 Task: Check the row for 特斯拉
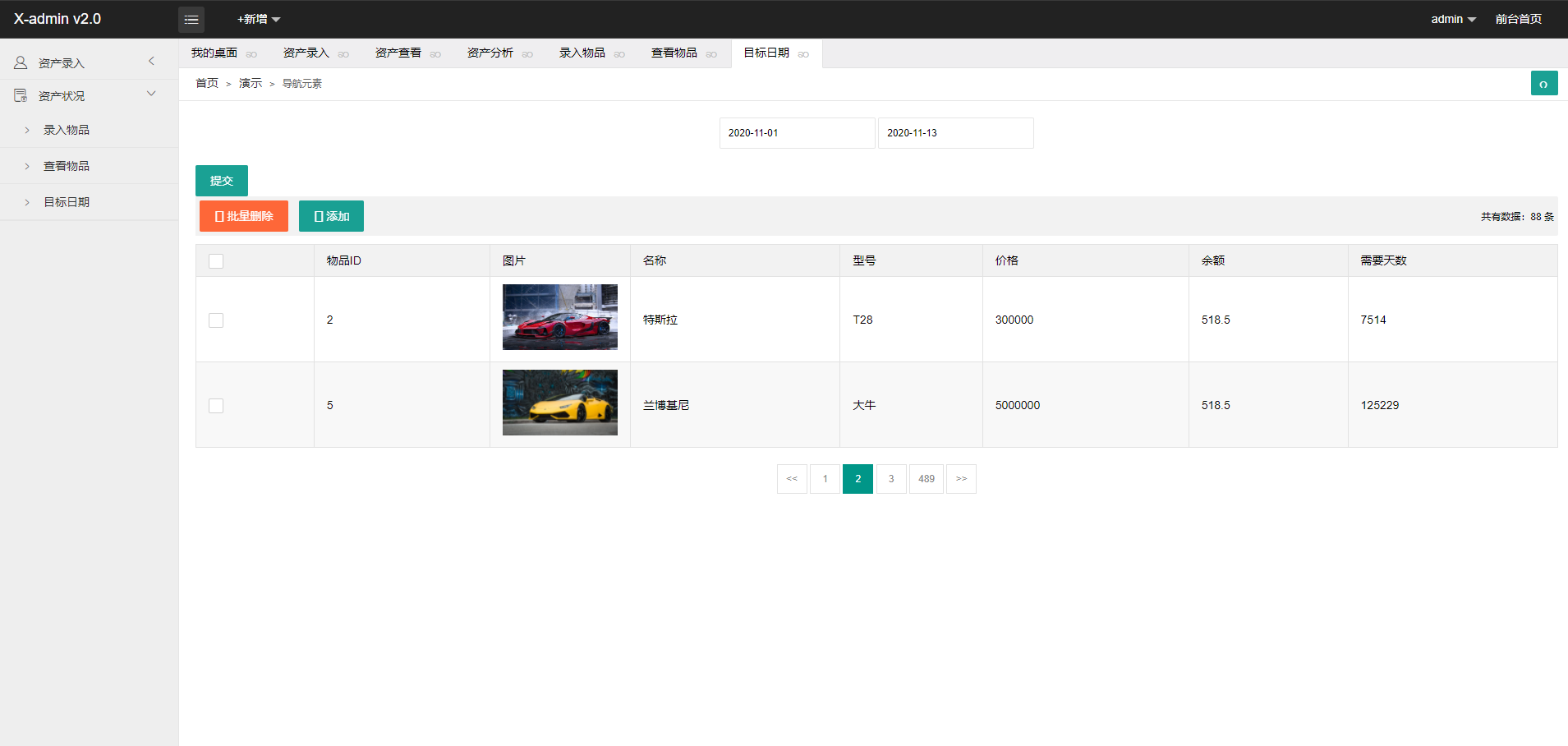[x=216, y=320]
